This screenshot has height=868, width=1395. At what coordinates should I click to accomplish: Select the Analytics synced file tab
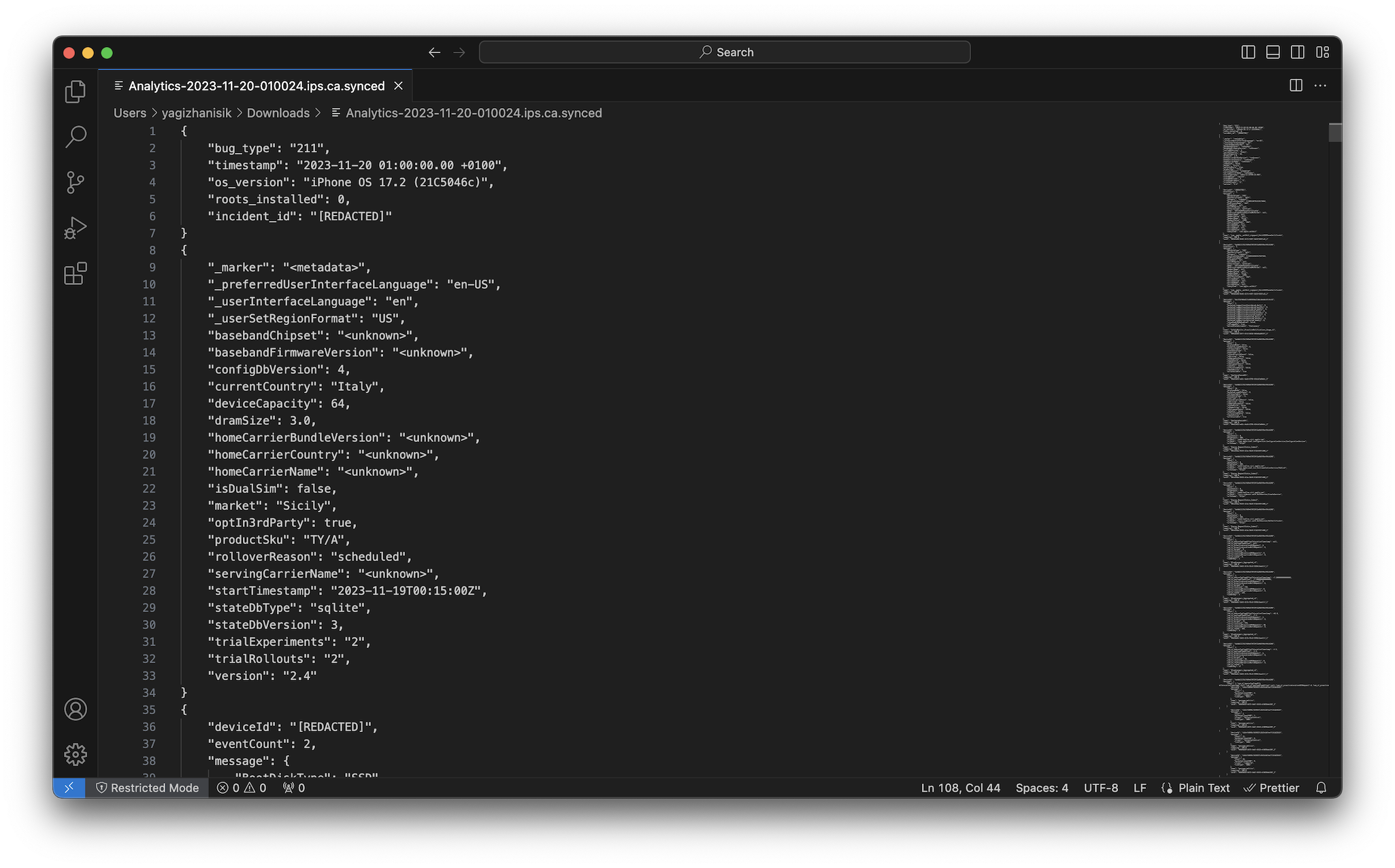point(255,86)
